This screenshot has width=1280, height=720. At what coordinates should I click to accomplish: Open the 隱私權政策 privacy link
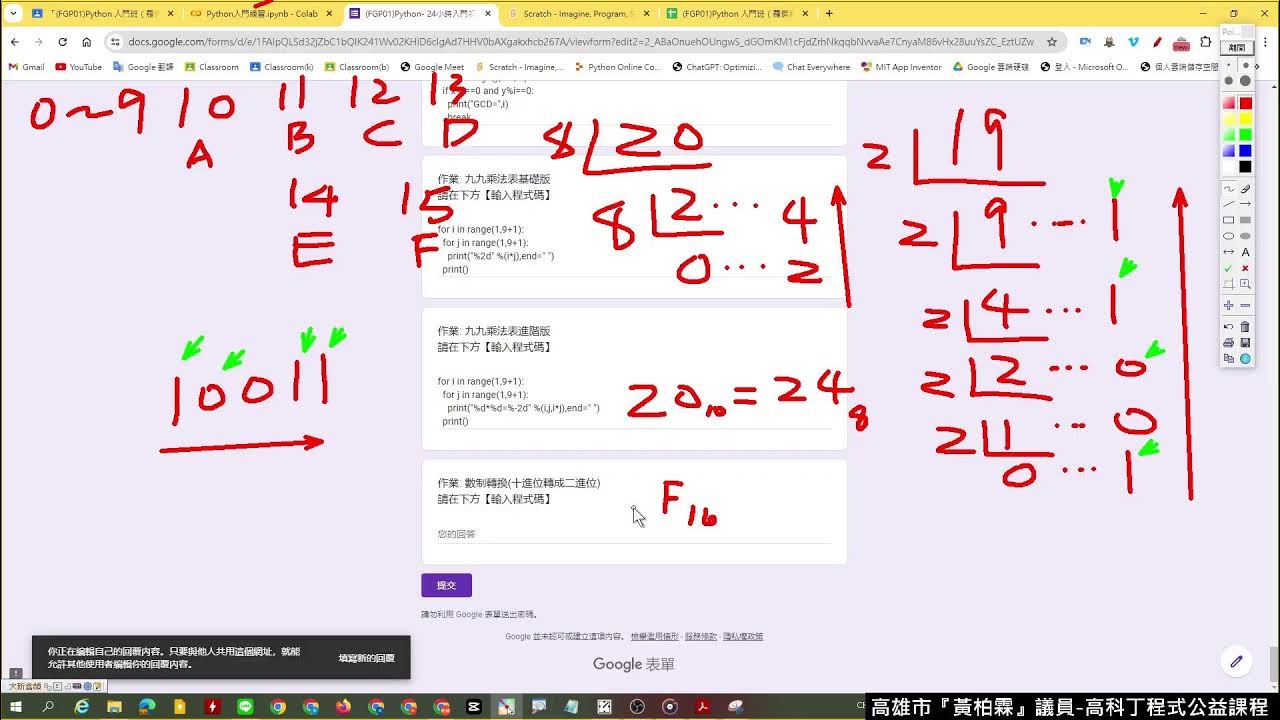point(743,636)
